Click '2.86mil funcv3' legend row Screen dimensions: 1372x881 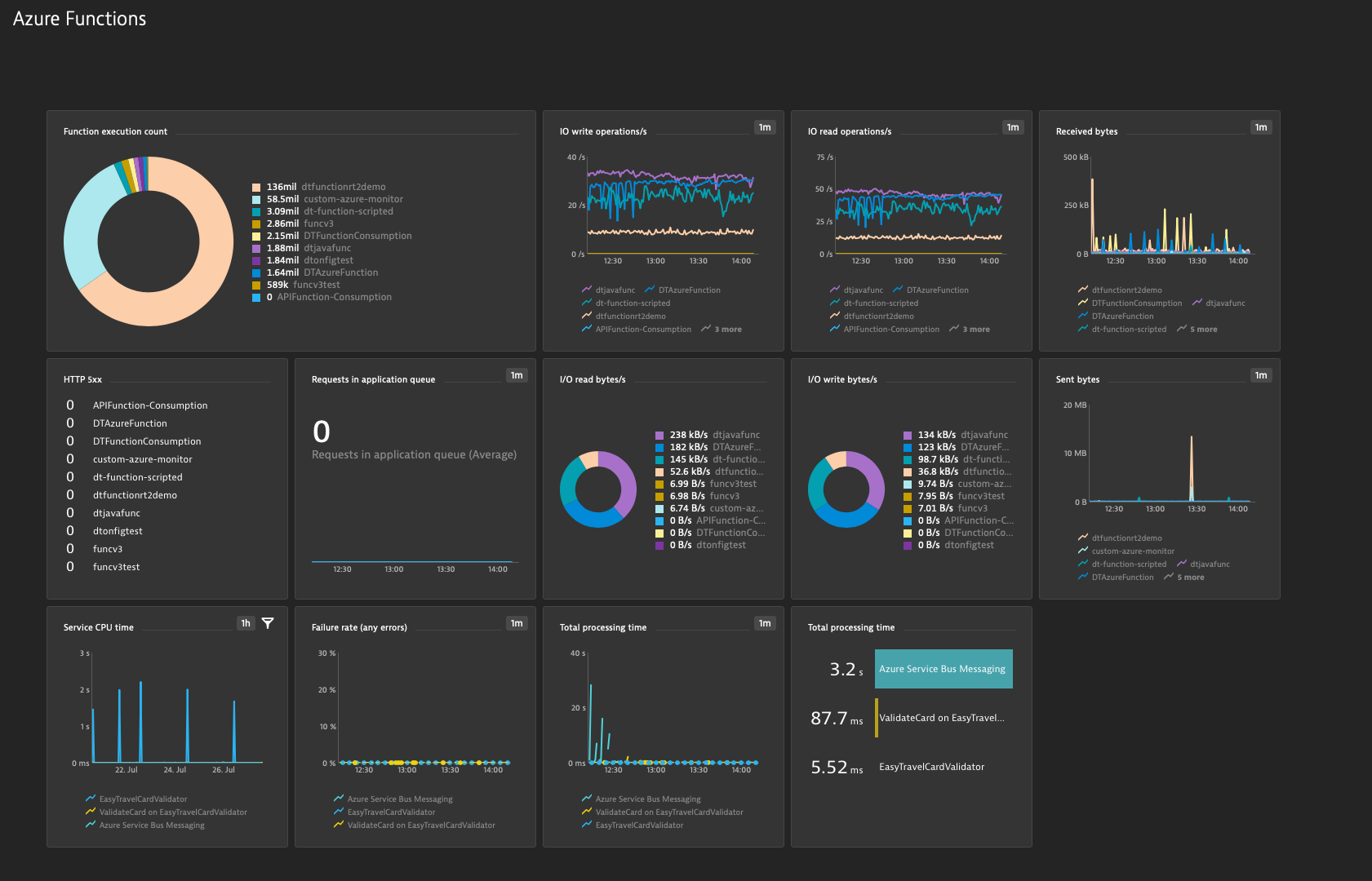[x=293, y=224]
